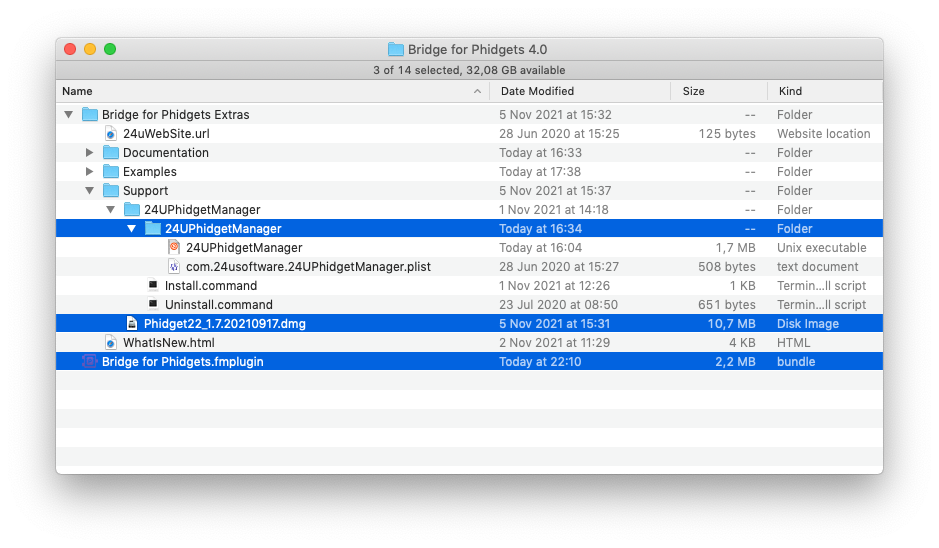Expand the Documentation folder

click(x=89, y=152)
